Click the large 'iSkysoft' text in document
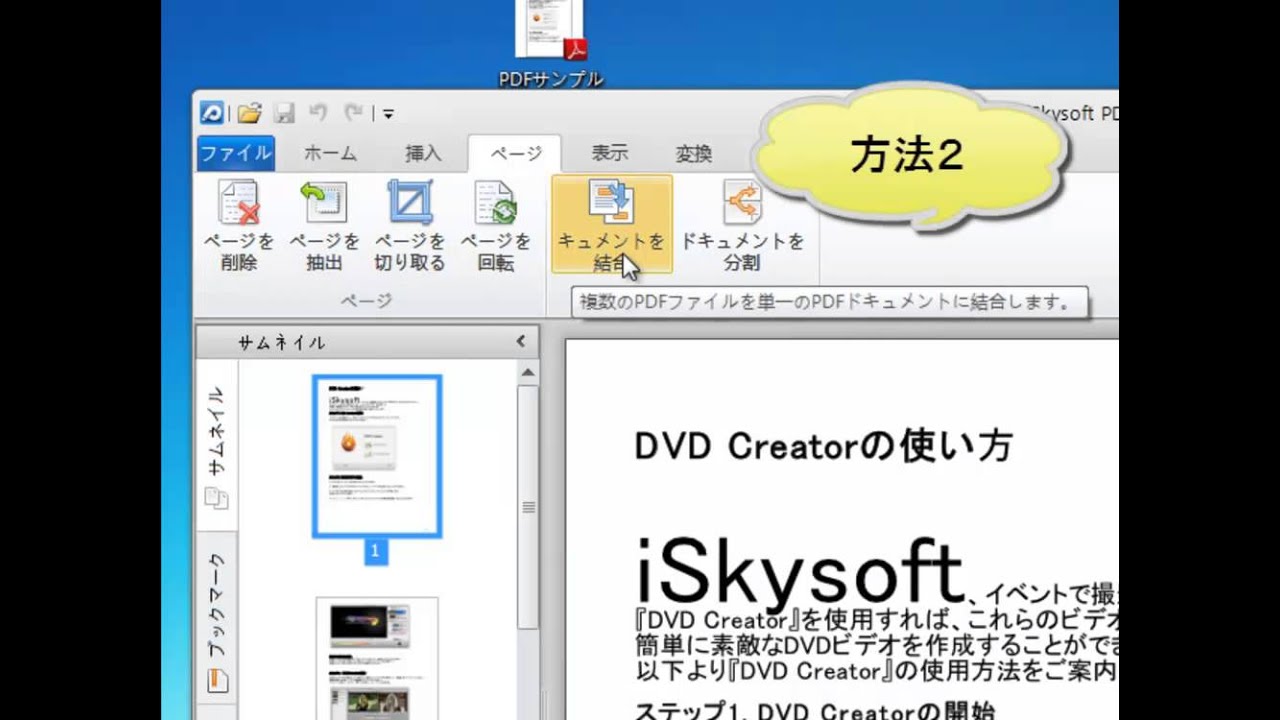 click(799, 574)
